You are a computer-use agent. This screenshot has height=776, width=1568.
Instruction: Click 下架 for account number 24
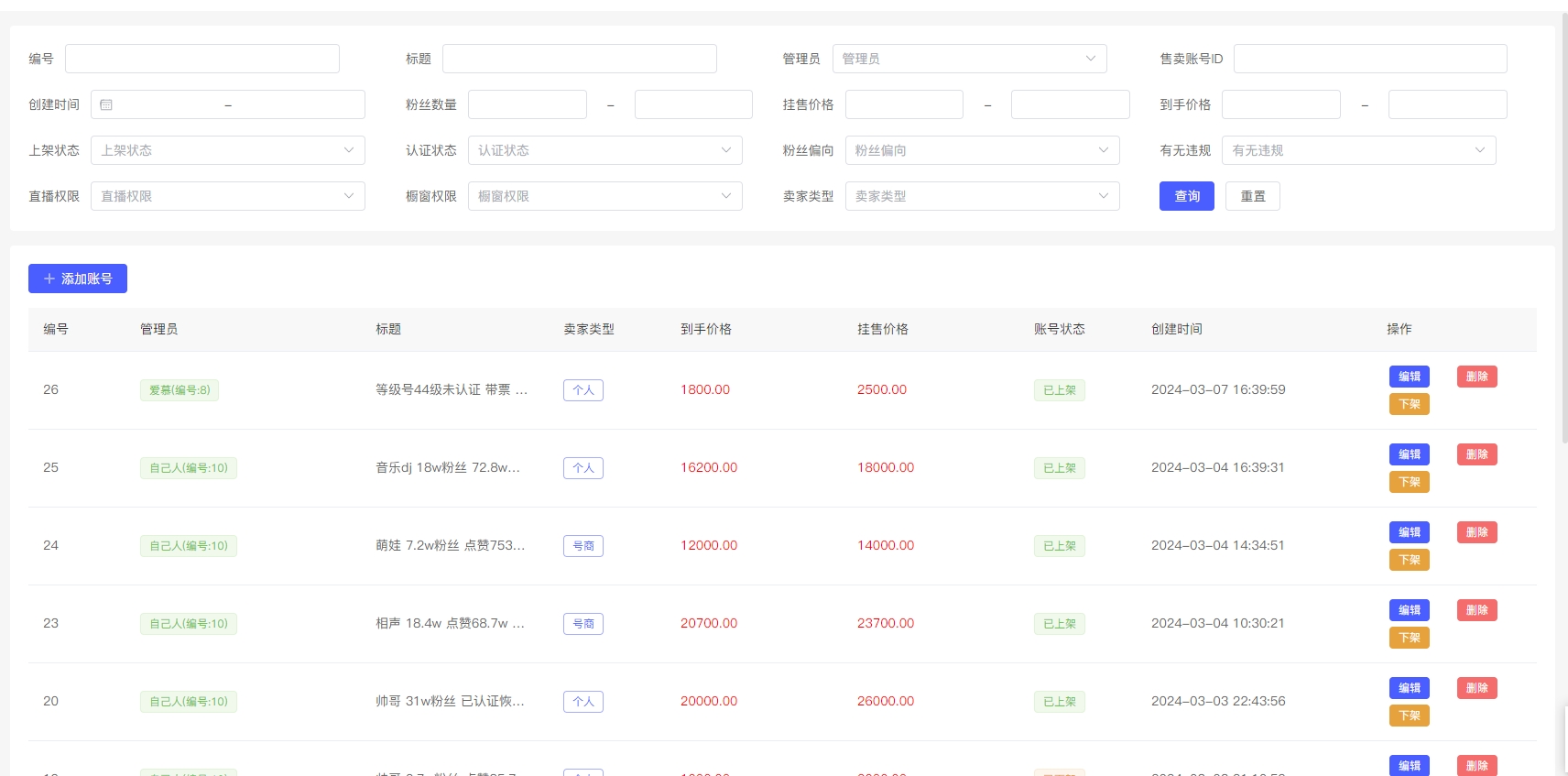click(x=1409, y=560)
